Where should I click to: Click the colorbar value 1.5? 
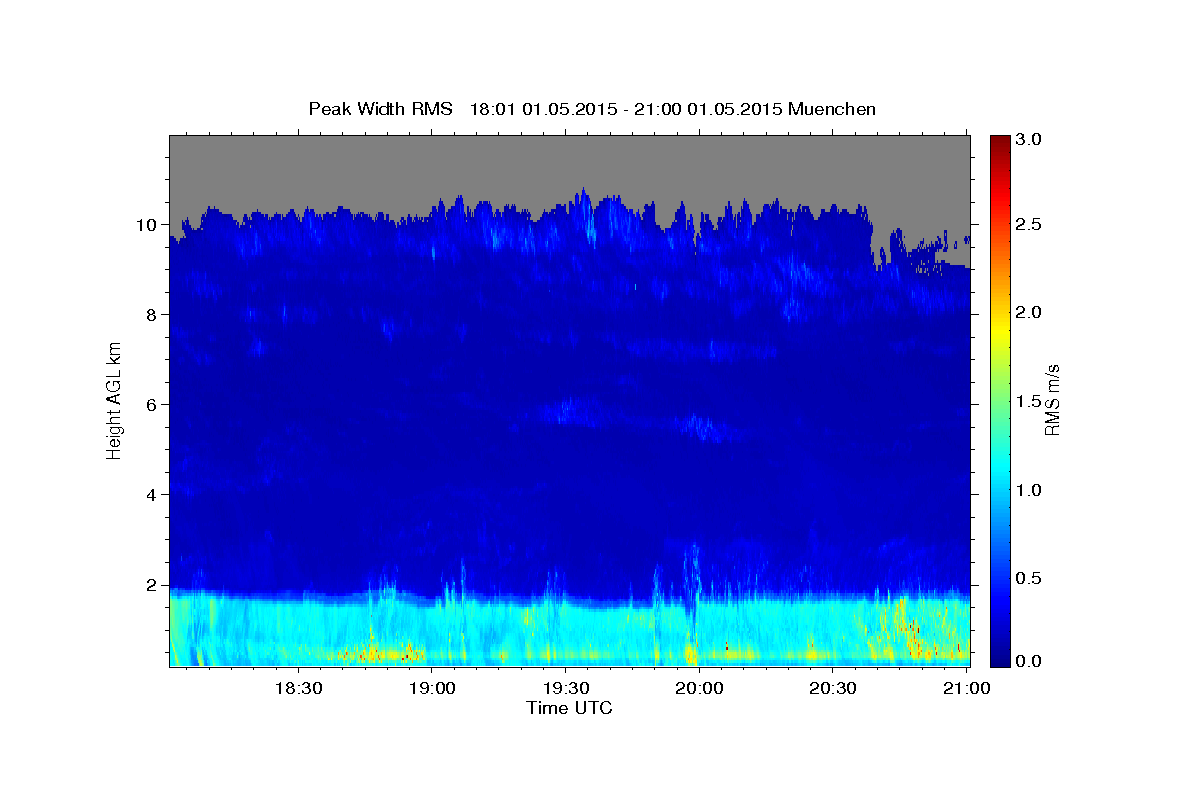click(x=1031, y=401)
